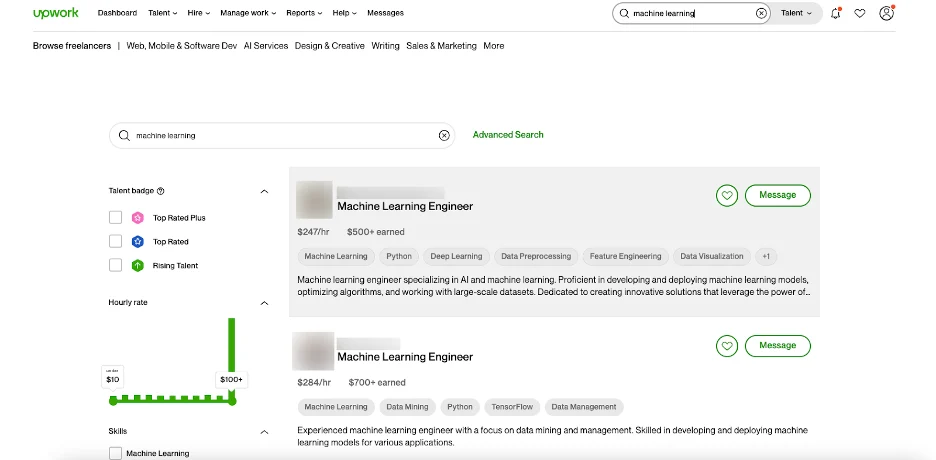The image size is (936, 460).
Task: Click the $500+ earned text
Action: pyautogui.click(x=375, y=232)
